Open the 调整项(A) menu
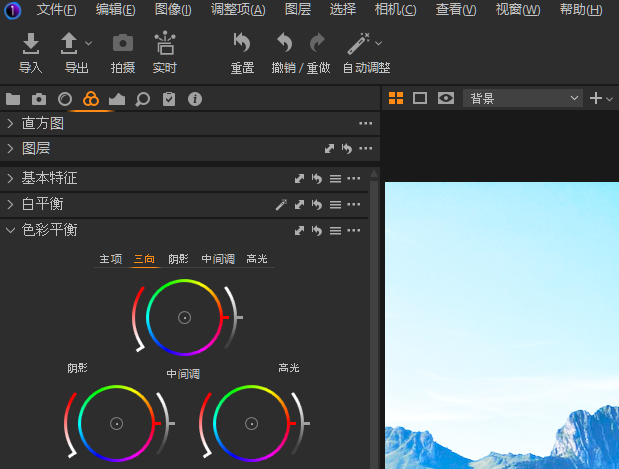This screenshot has height=469, width=619. [x=238, y=9]
